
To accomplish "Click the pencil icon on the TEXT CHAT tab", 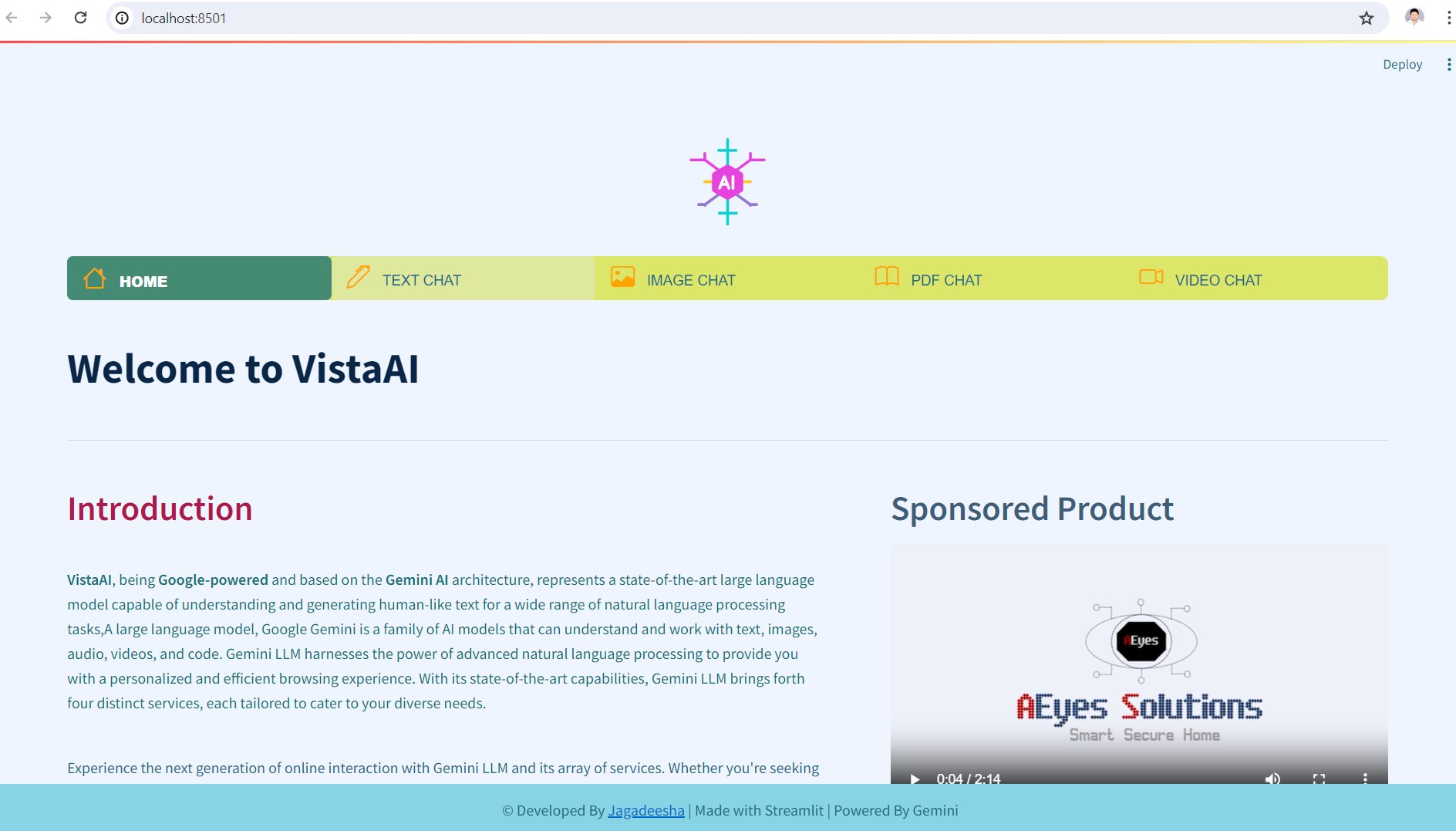I will coord(358,276).
